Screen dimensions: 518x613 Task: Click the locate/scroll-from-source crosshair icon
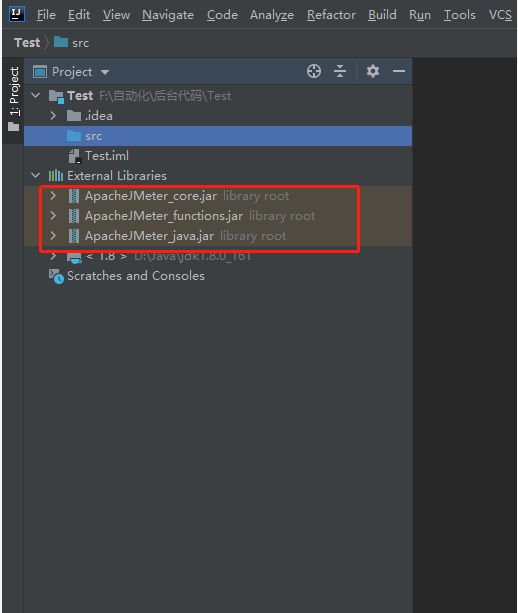point(314,72)
